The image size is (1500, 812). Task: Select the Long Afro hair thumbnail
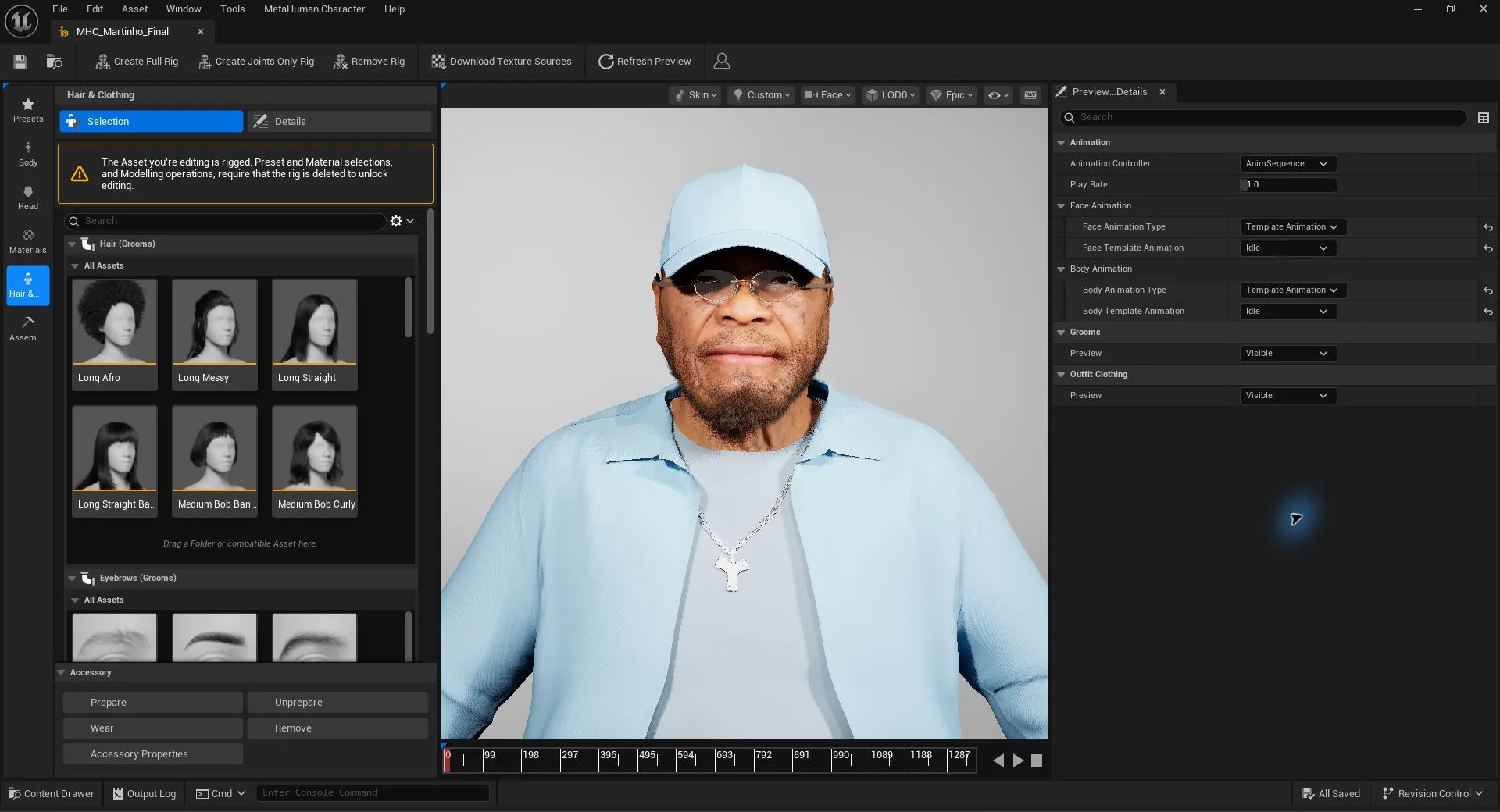115,335
